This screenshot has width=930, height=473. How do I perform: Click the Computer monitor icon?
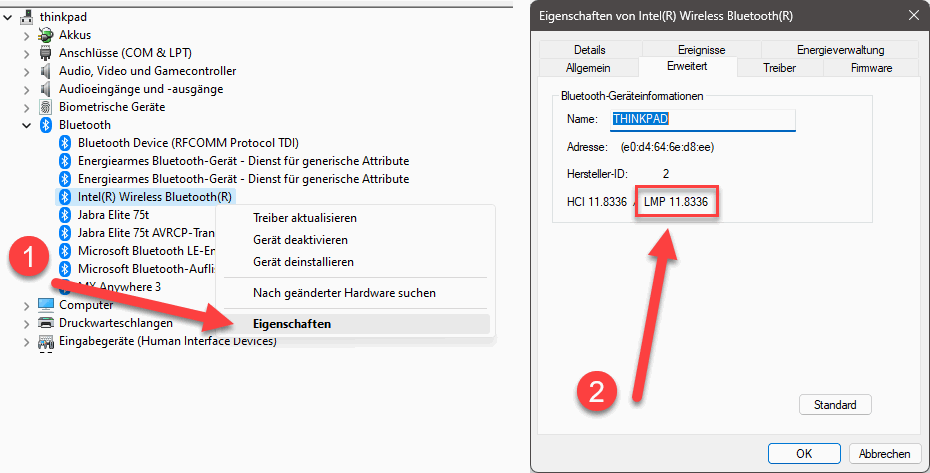[x=46, y=305]
